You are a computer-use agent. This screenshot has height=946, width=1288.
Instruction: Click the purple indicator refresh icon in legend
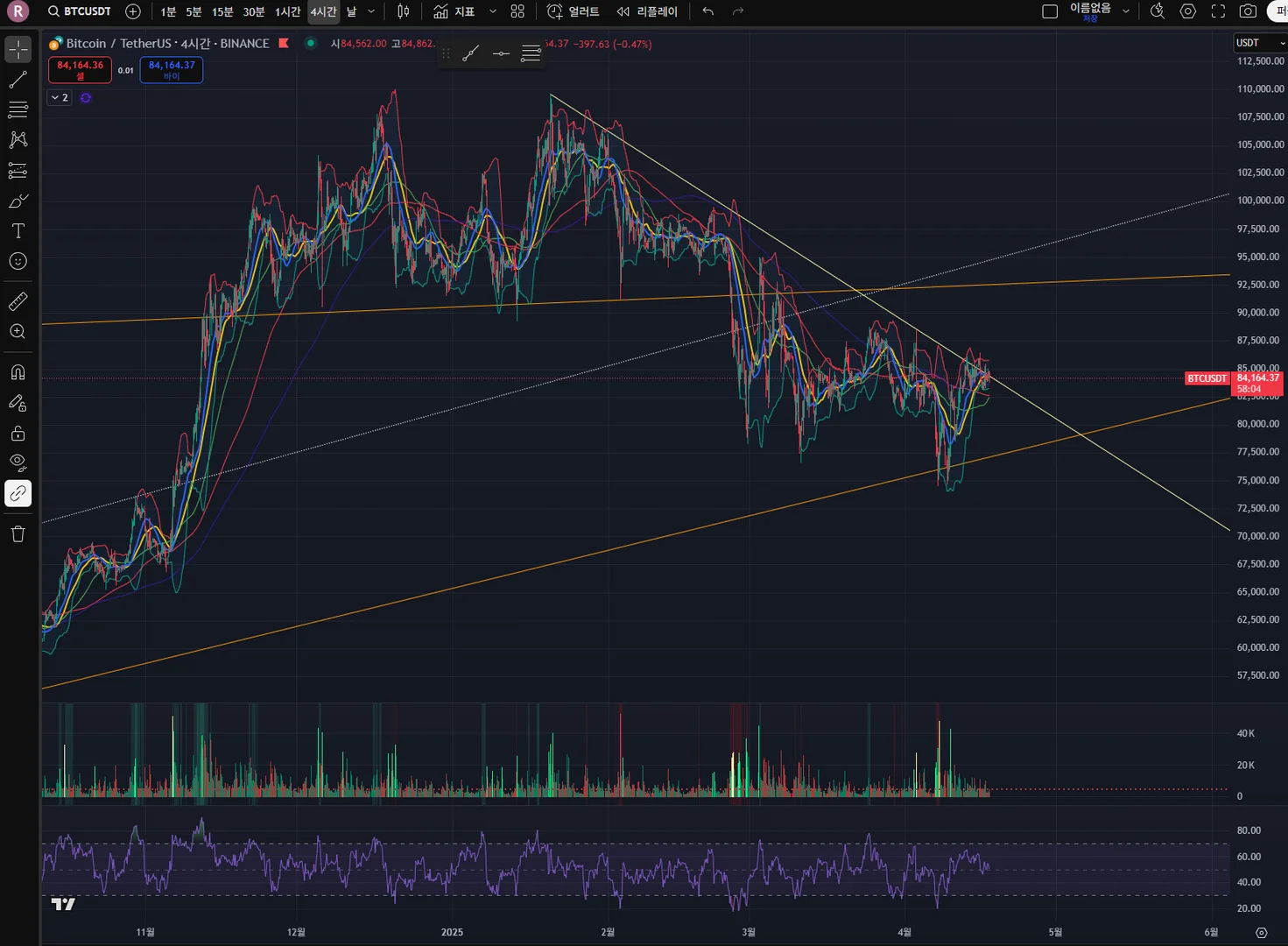86,98
